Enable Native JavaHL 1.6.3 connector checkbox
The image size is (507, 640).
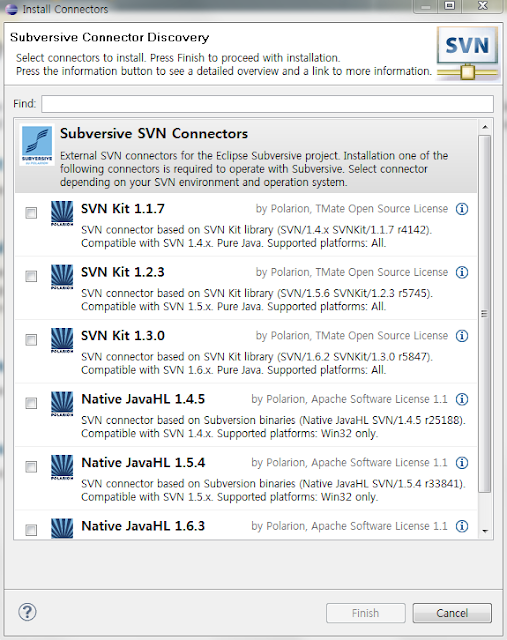click(x=31, y=530)
